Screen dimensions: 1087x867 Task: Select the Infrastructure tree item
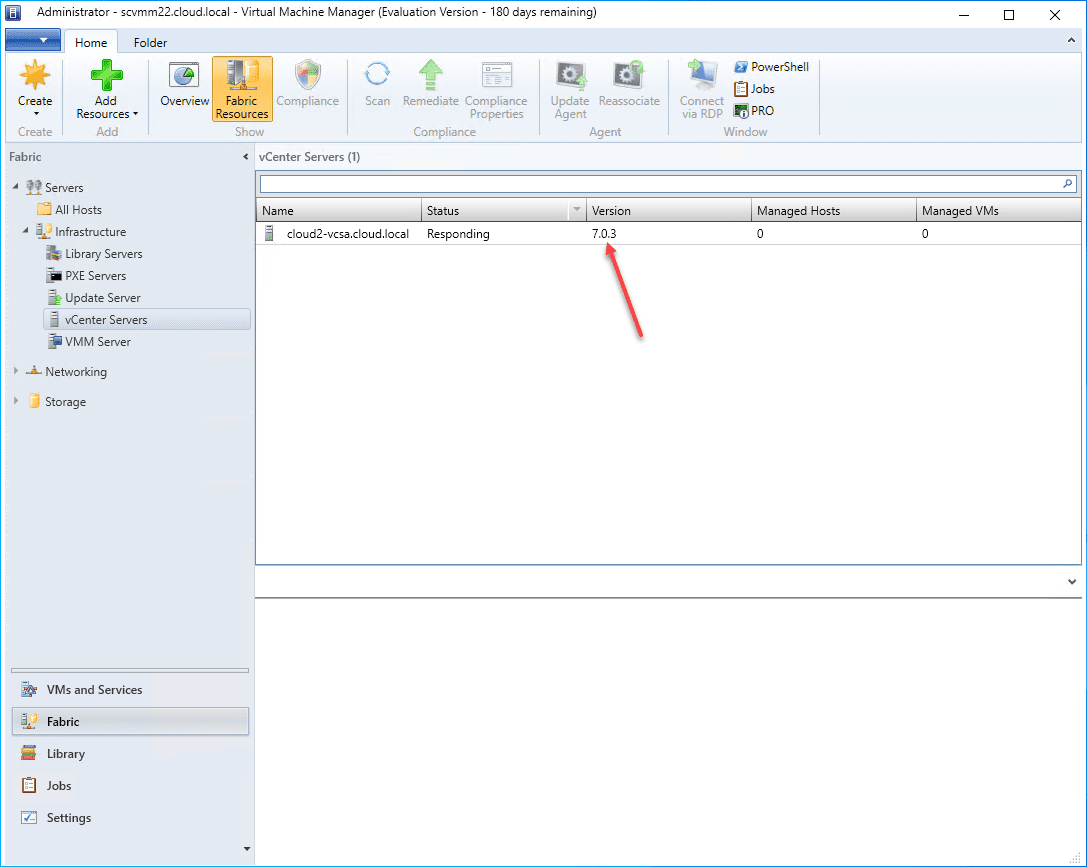coord(81,231)
